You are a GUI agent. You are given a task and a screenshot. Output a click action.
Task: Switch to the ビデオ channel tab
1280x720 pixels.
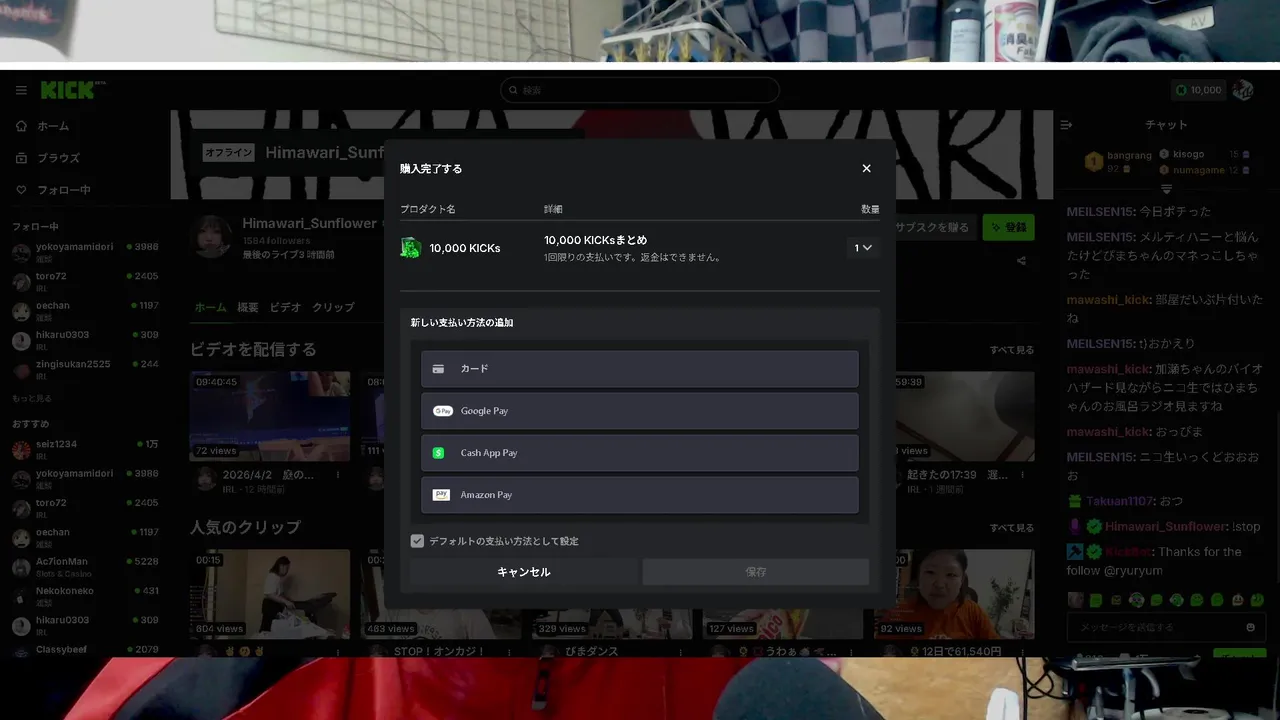click(x=285, y=308)
